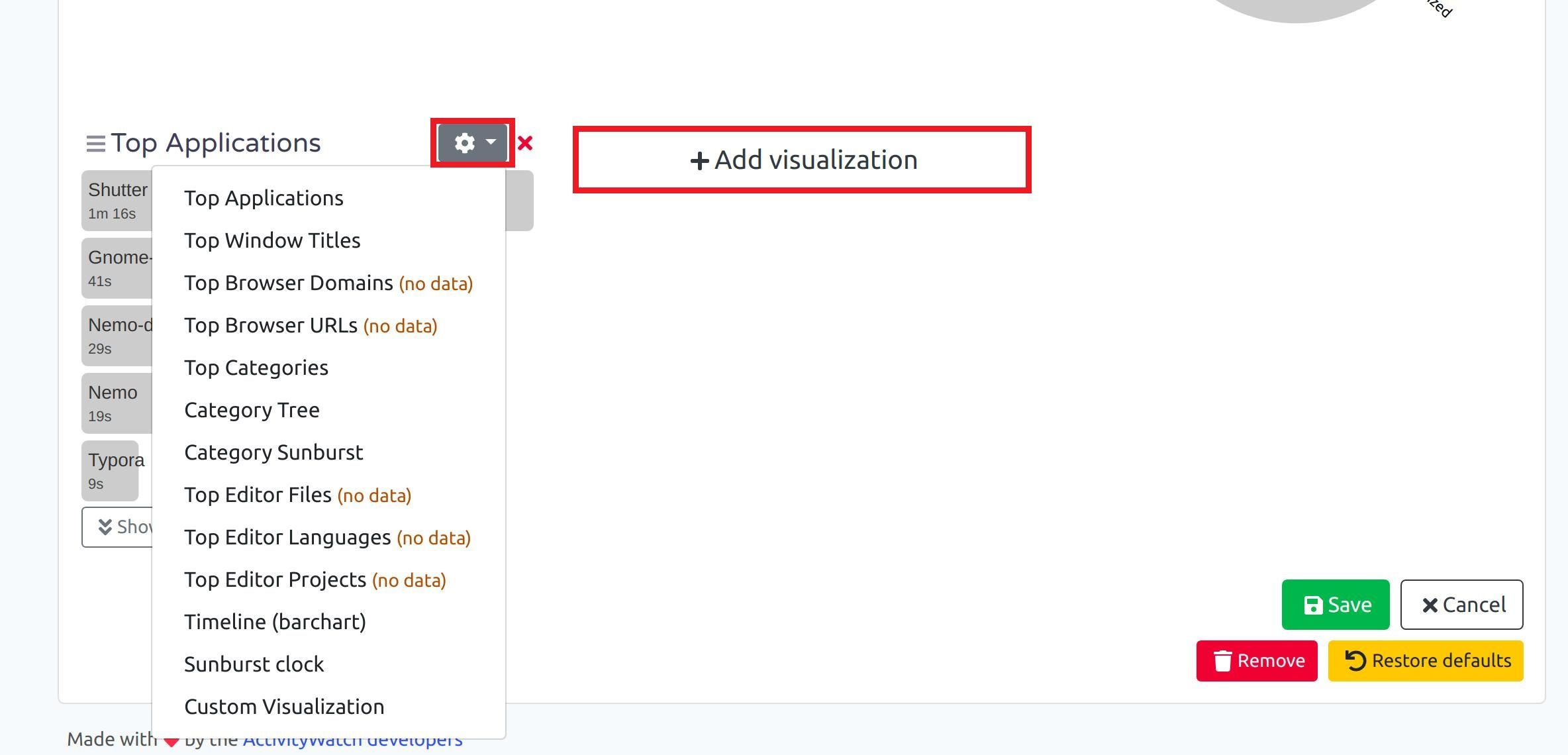This screenshot has height=755, width=1568.
Task: Grab the hamburger handle beside Top Applications
Action: pos(95,144)
